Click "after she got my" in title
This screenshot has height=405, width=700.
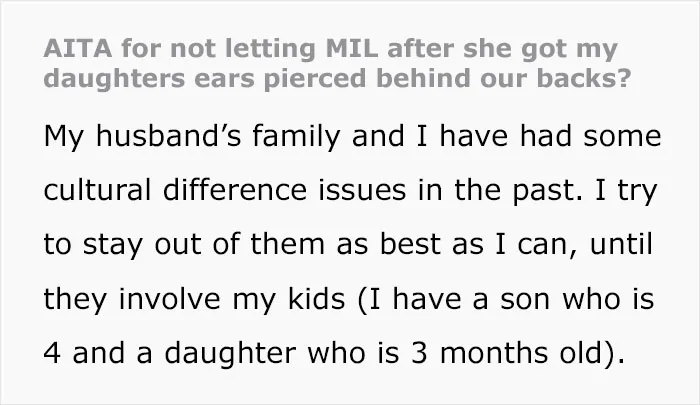pyautogui.click(x=503, y=50)
